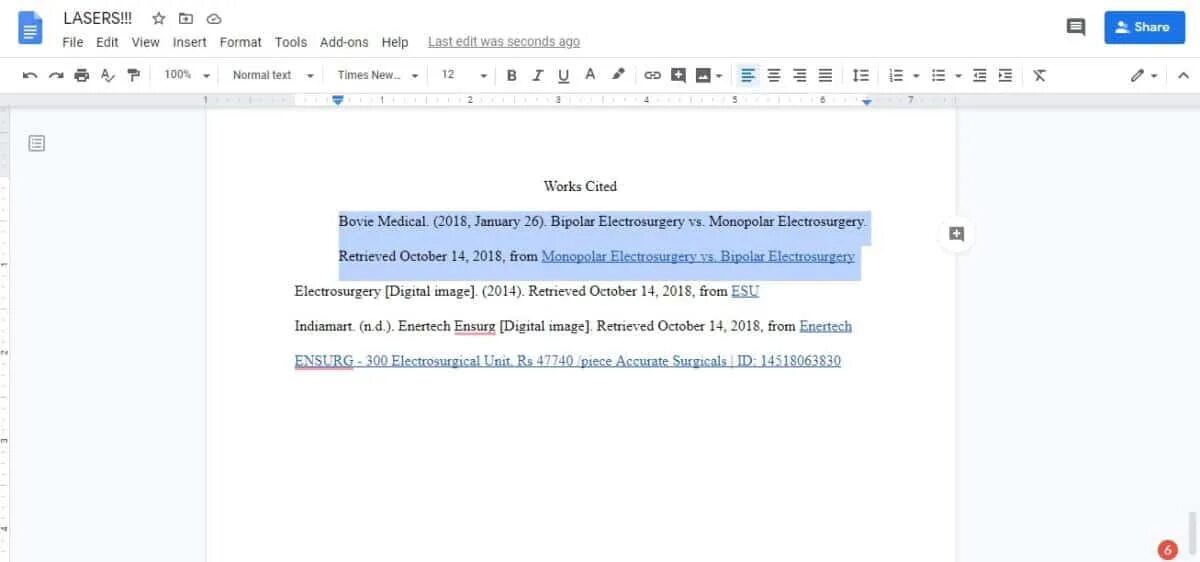Open the 100% zoom dropdown

[188, 75]
